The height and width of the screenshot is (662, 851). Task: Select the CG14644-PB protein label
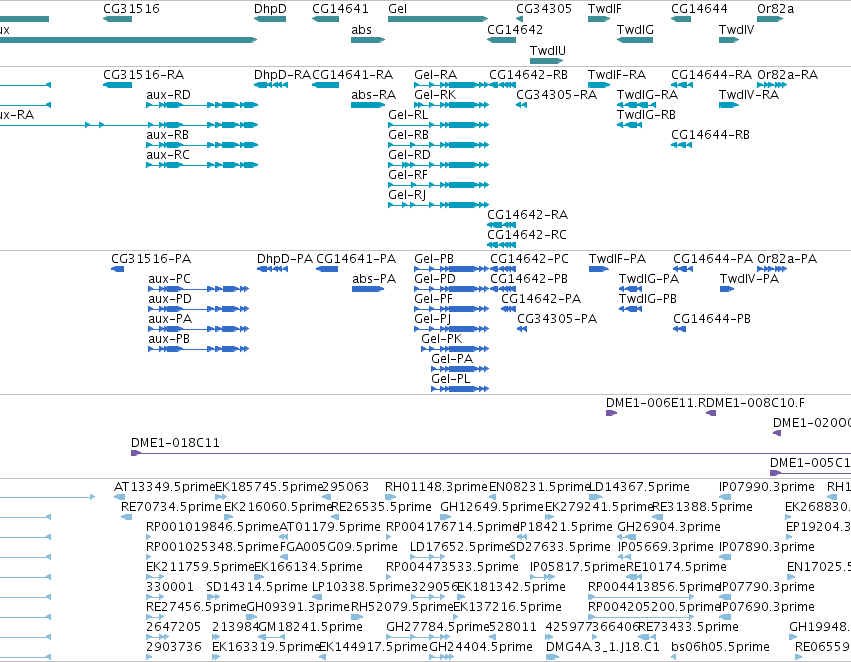712,319
